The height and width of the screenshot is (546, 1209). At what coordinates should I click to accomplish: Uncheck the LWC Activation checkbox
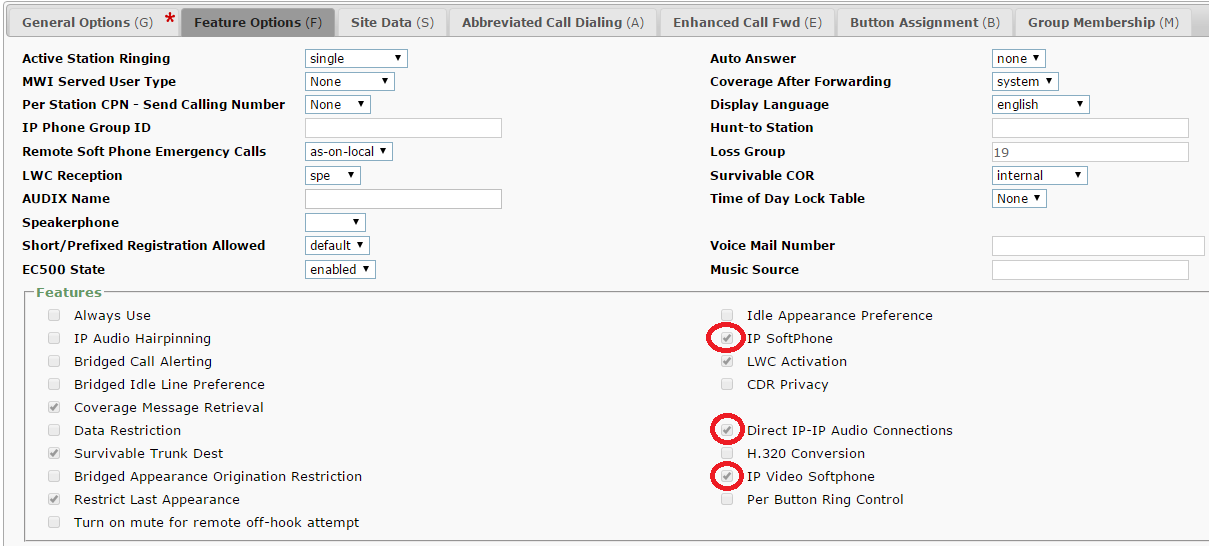point(727,361)
